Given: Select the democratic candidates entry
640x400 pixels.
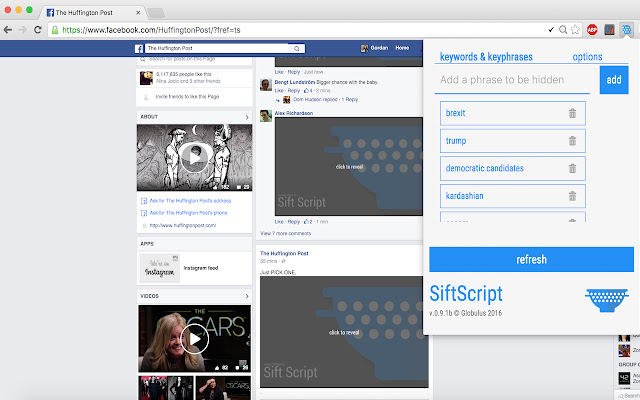Looking at the screenshot, I should (x=513, y=168).
